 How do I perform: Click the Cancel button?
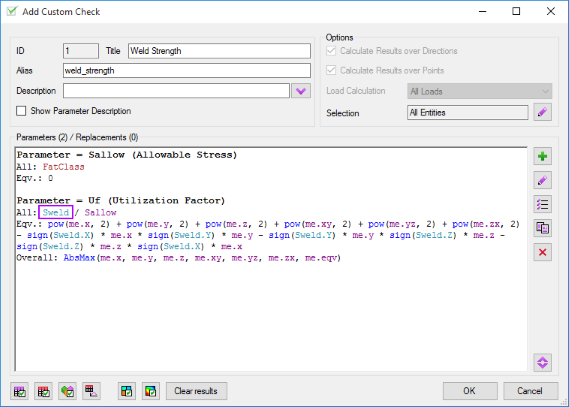pyautogui.click(x=530, y=391)
